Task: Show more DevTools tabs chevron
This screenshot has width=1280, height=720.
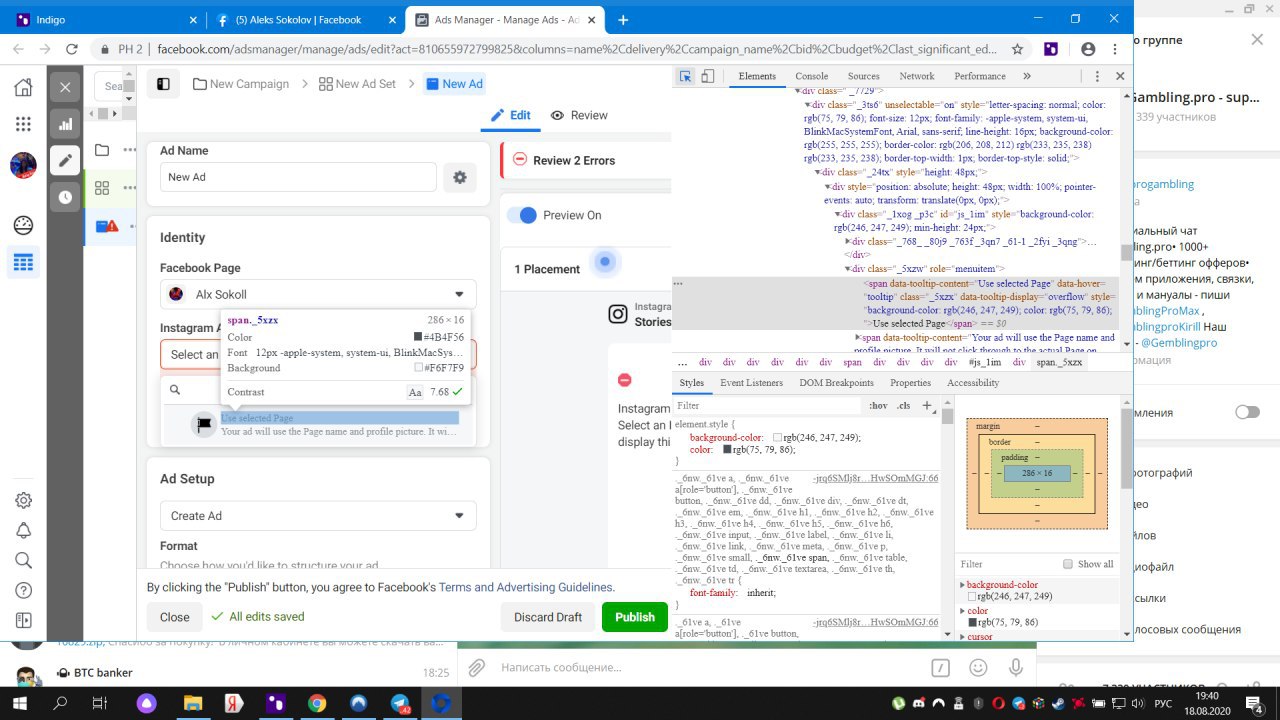Action: coord(1027,76)
